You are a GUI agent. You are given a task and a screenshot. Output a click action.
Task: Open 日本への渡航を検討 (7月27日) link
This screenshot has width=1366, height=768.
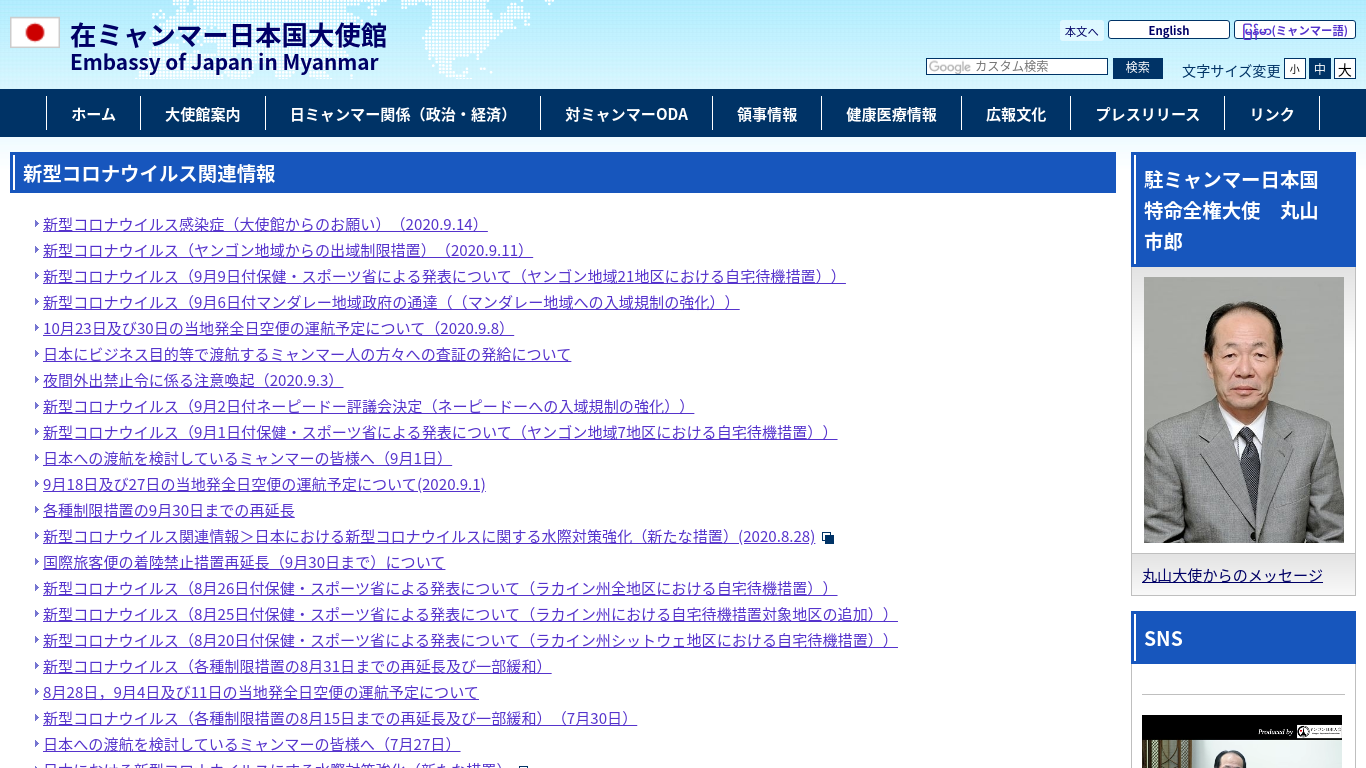tap(252, 744)
